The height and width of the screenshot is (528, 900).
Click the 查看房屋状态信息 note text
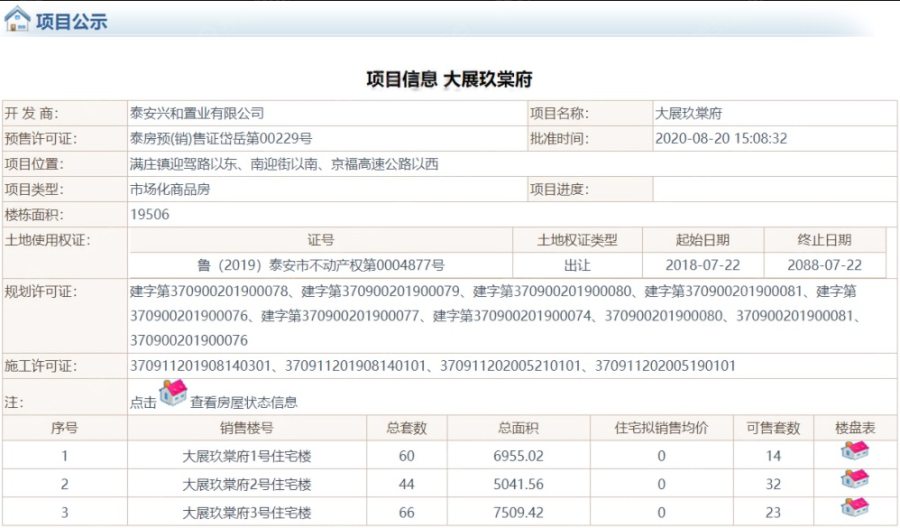pos(244,402)
